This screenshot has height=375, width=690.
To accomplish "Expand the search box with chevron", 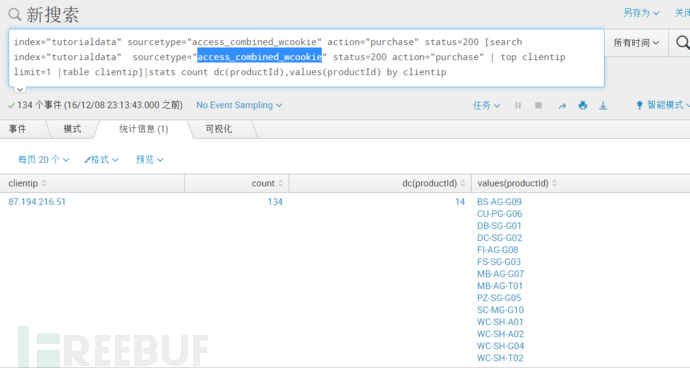I will coord(20,89).
